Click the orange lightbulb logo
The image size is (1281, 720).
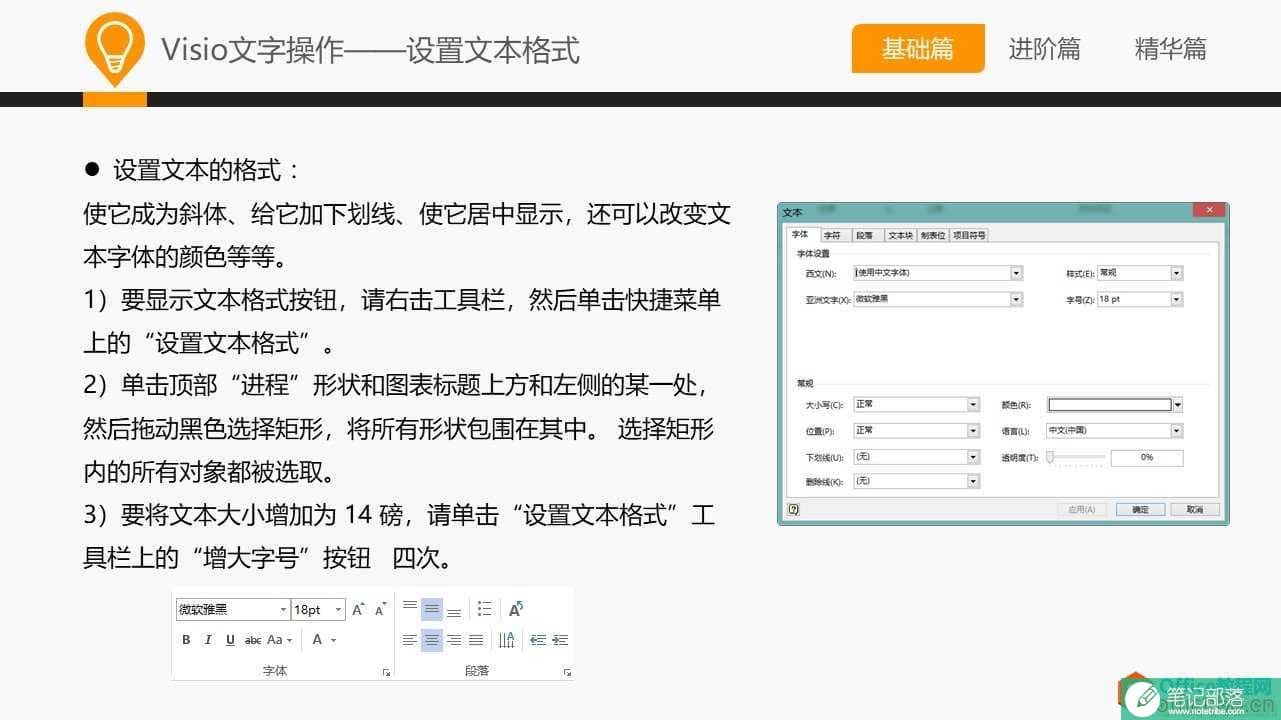pos(115,50)
